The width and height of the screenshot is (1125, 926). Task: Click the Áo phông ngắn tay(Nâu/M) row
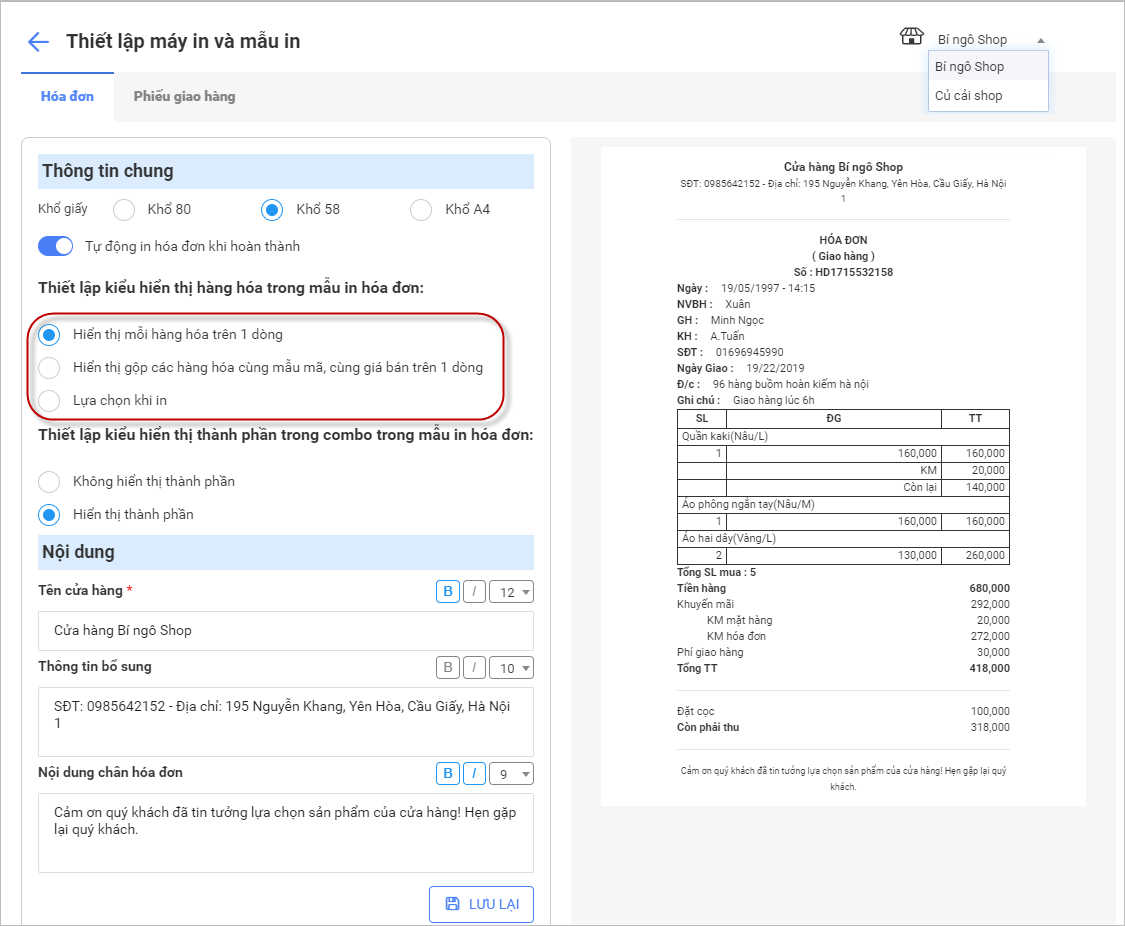[x=843, y=504]
